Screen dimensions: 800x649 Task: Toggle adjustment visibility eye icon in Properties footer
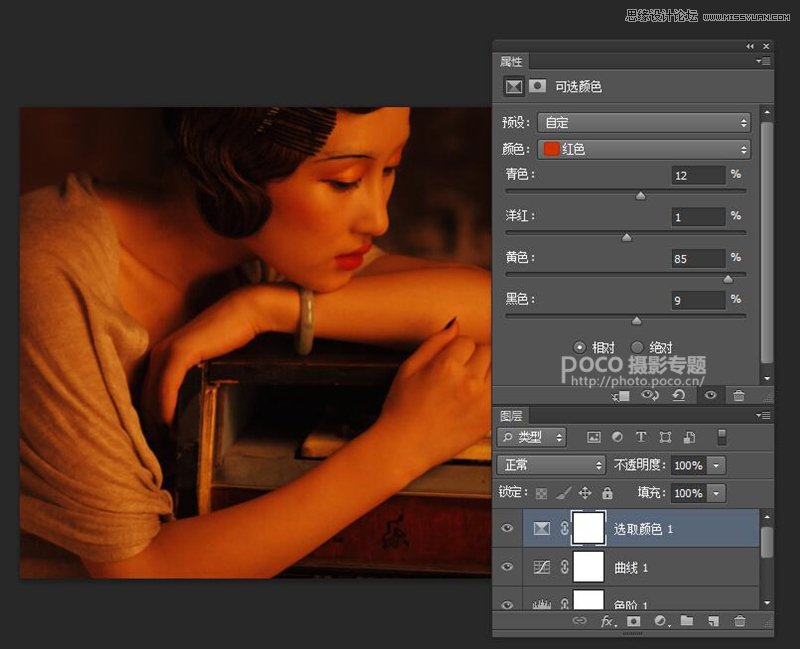click(710, 395)
